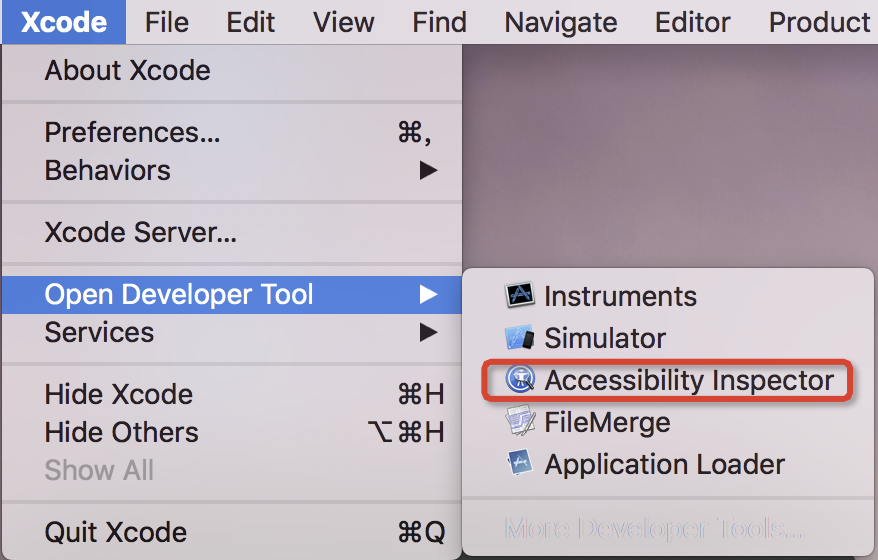Open Preferences from the Xcode menu
878x560 pixels.
(133, 132)
